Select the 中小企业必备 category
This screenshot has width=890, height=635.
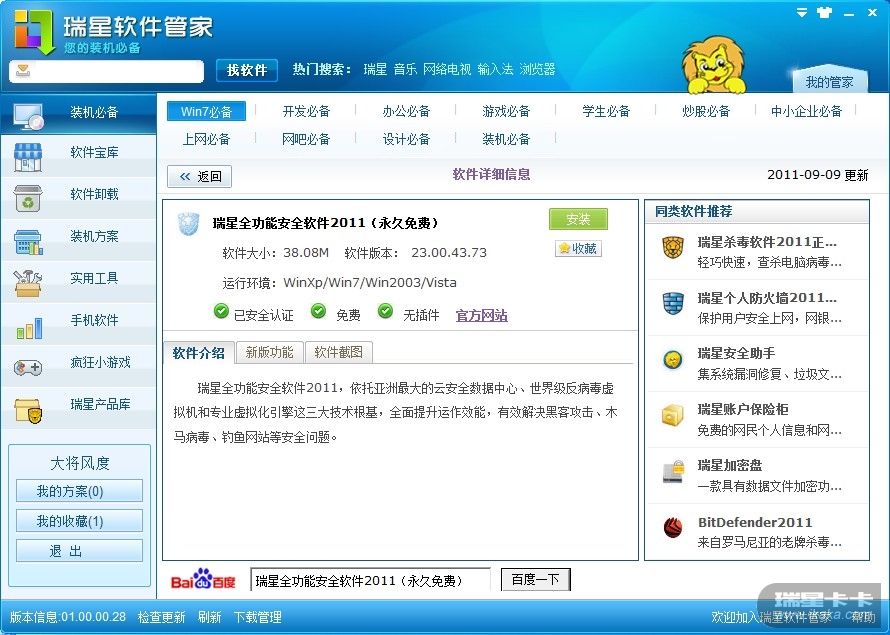click(x=806, y=111)
